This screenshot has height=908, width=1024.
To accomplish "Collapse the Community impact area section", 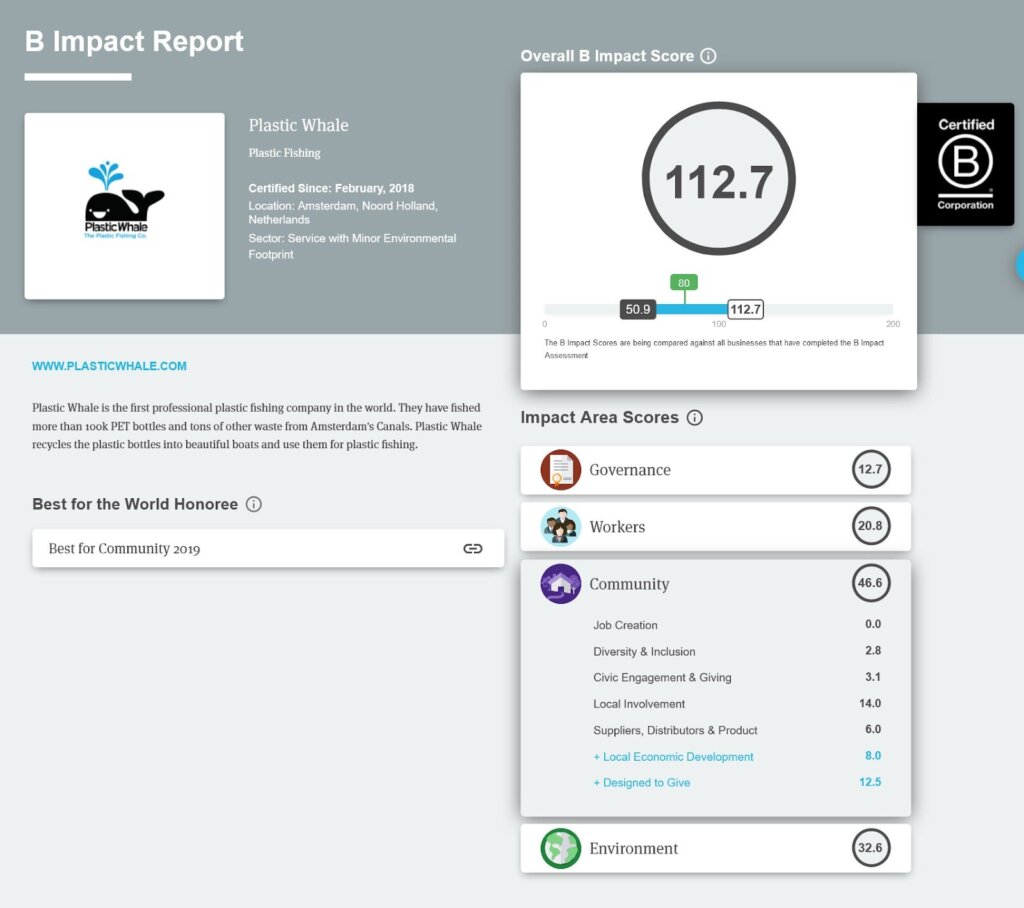I will [716, 583].
